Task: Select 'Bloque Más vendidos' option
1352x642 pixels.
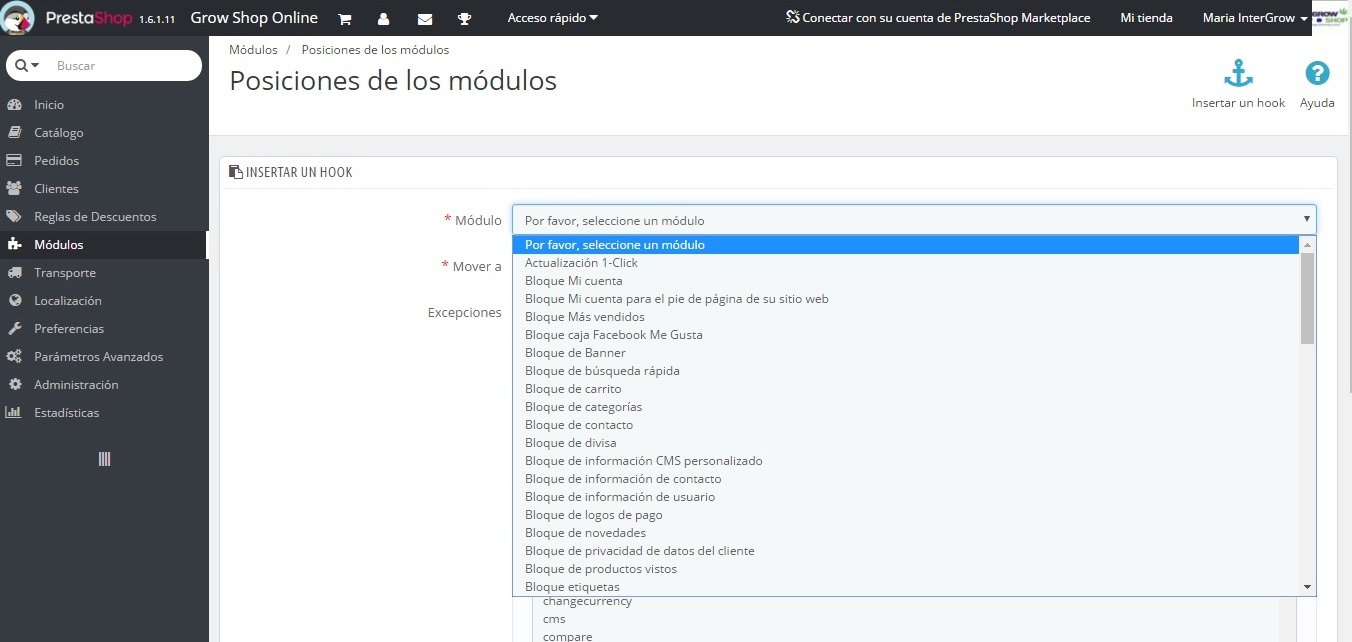Action: coord(906,317)
